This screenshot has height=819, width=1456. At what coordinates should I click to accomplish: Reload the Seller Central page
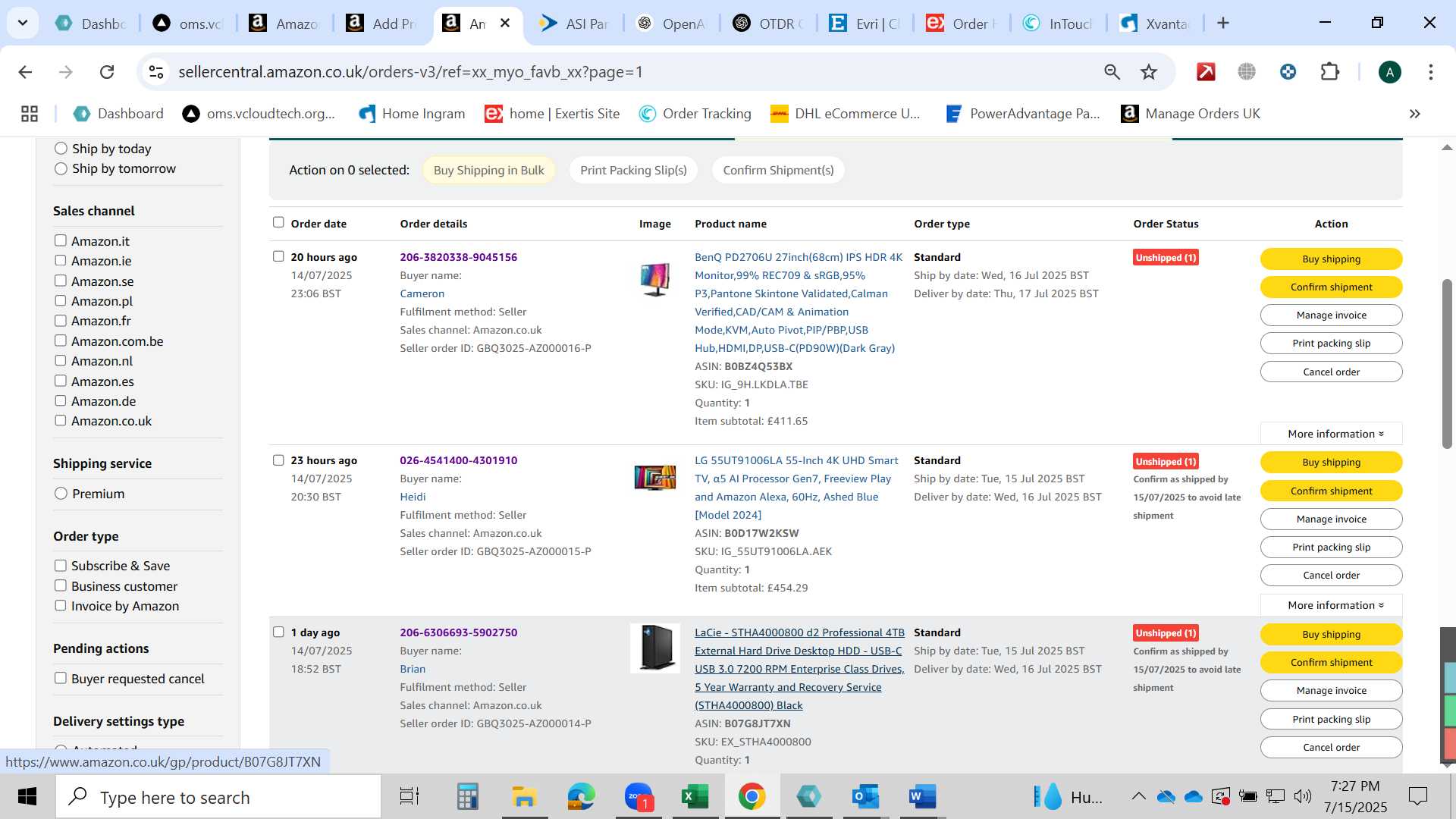pyautogui.click(x=107, y=72)
